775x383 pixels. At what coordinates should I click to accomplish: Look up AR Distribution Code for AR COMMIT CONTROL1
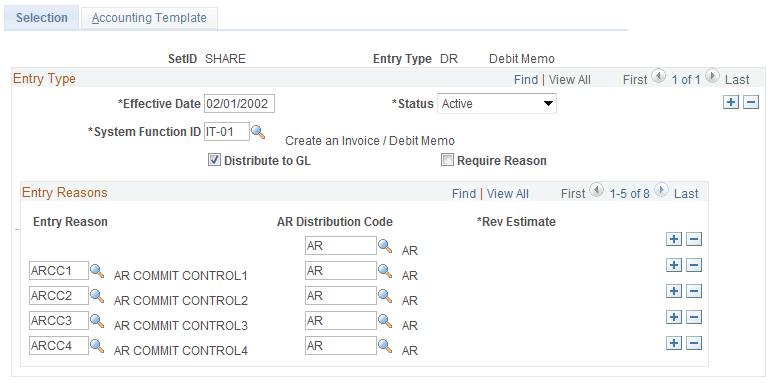[385, 271]
